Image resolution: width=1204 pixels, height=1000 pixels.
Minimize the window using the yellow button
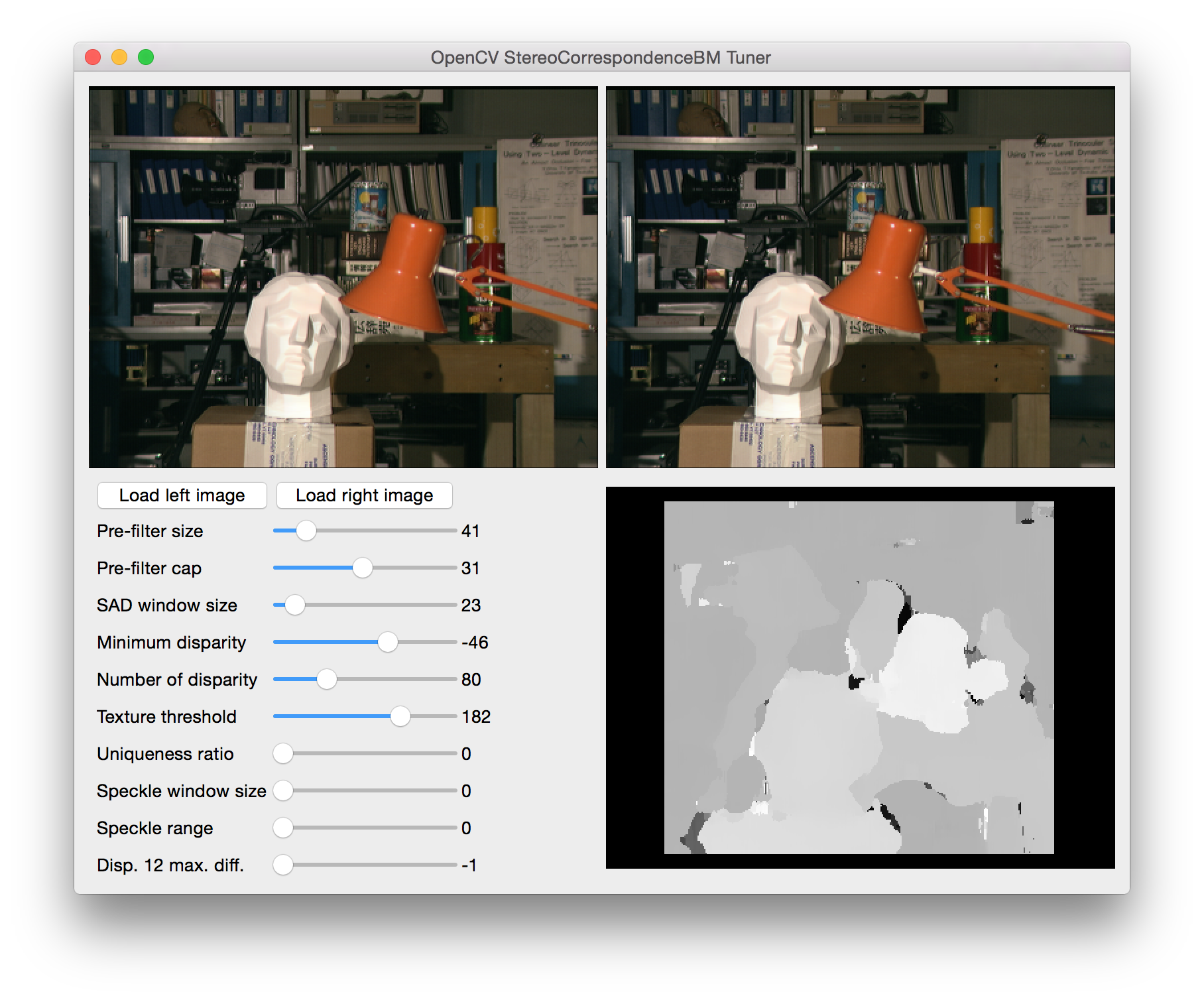[119, 58]
